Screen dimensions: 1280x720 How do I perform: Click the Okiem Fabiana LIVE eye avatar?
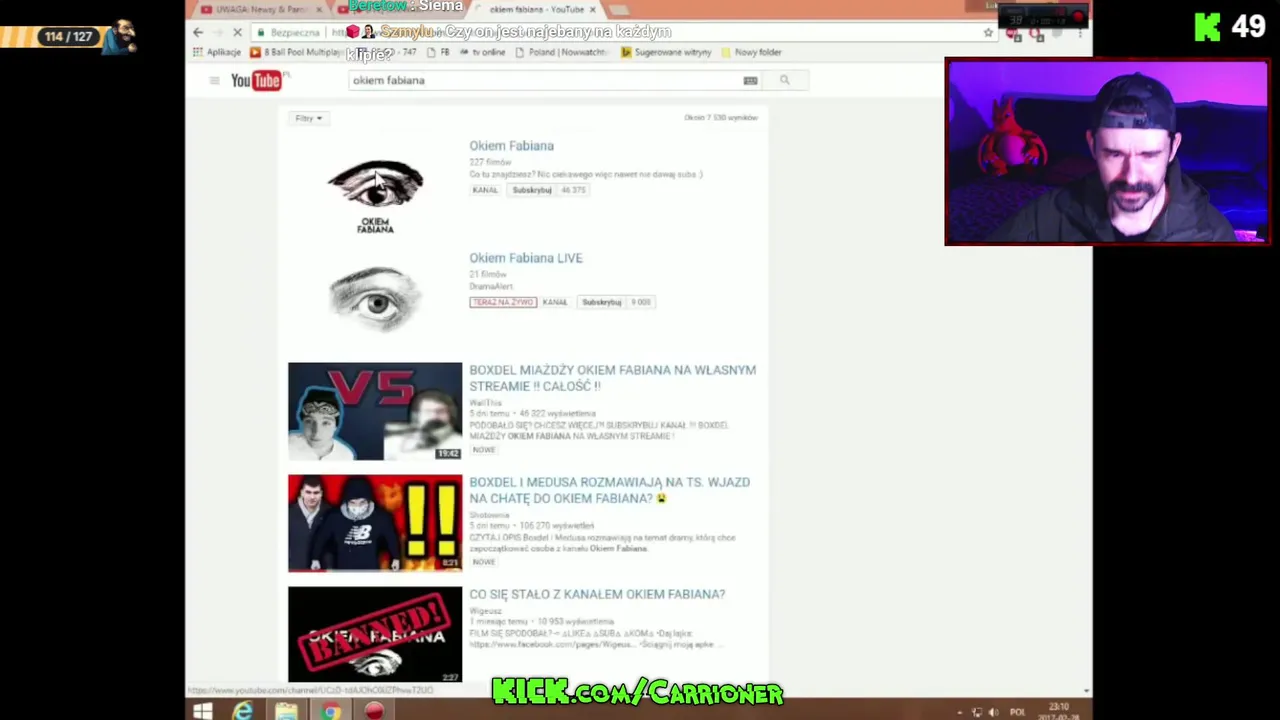tap(375, 298)
